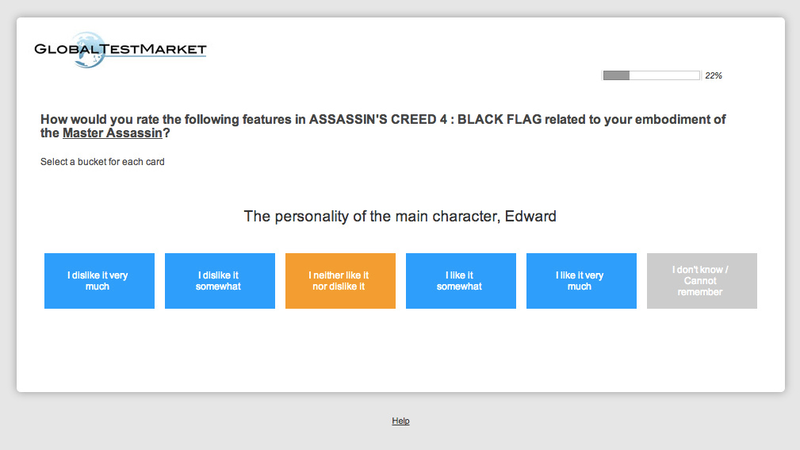Pick the orange "I neither like it nor dislike it" bucket

(340, 281)
